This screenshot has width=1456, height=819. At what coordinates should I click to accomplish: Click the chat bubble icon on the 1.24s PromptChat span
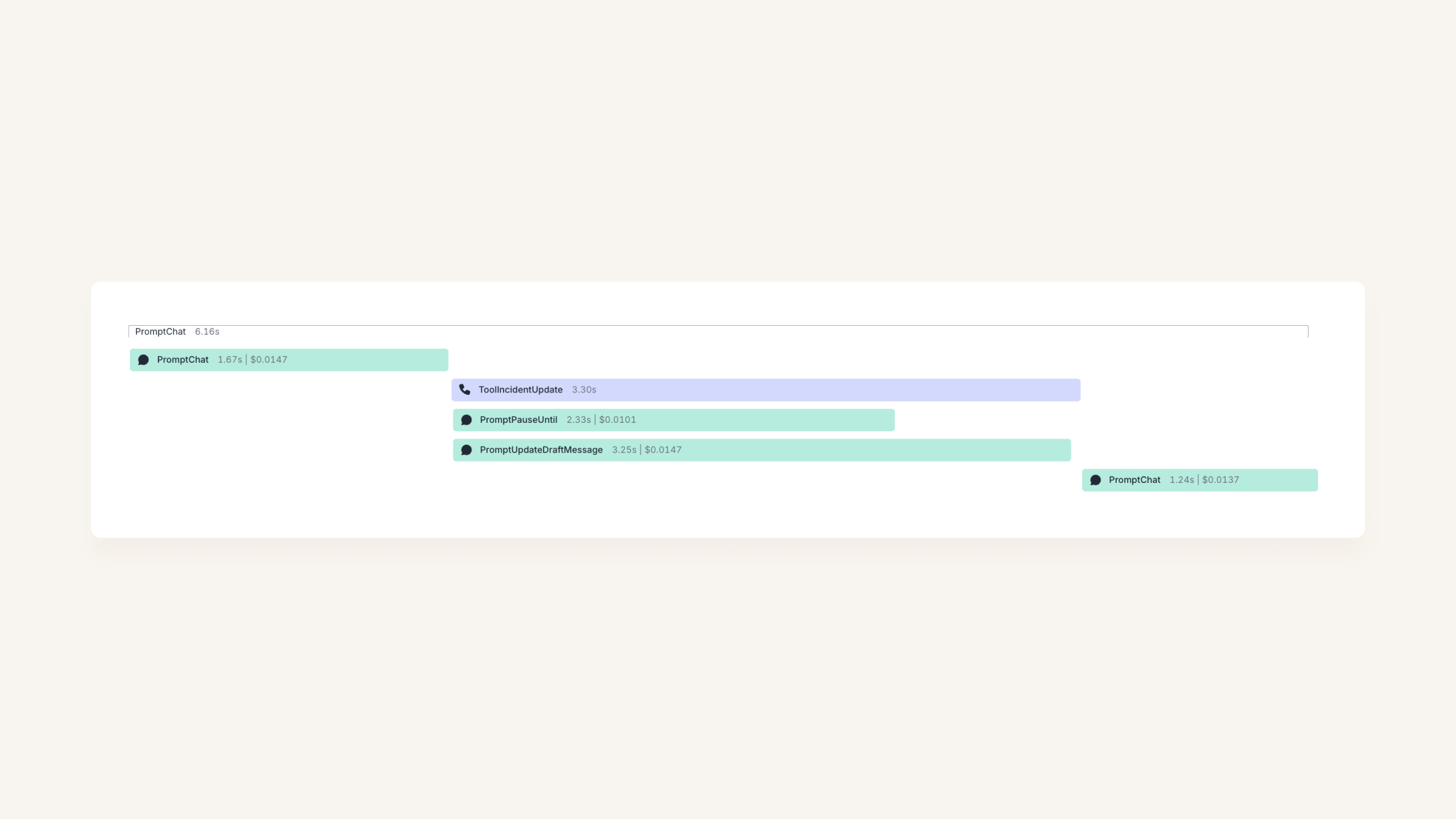1096,480
